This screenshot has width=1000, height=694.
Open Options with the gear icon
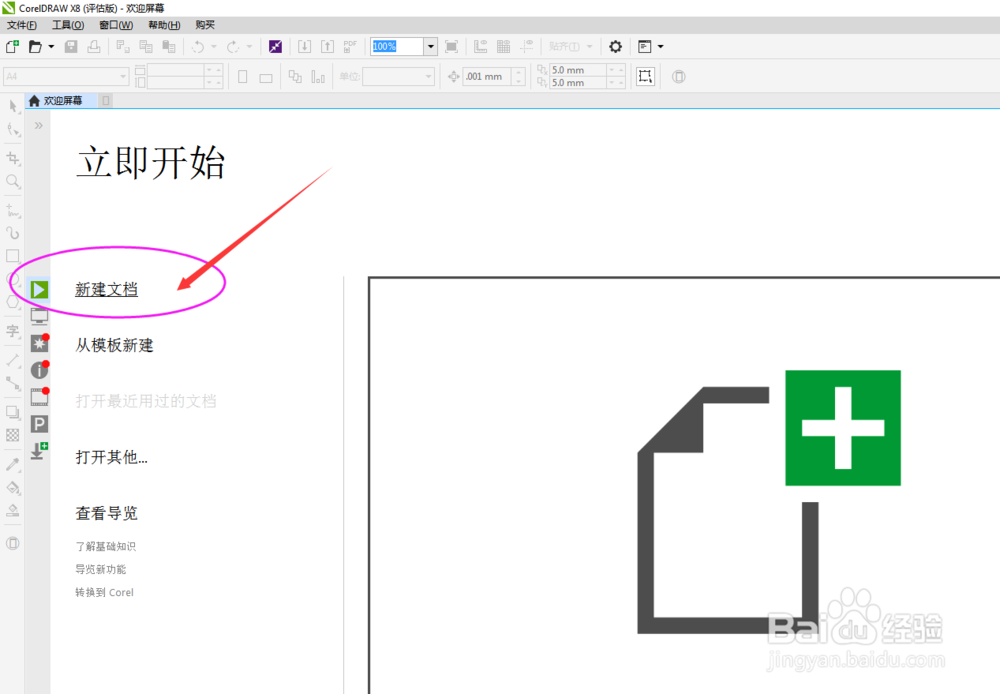coord(615,47)
